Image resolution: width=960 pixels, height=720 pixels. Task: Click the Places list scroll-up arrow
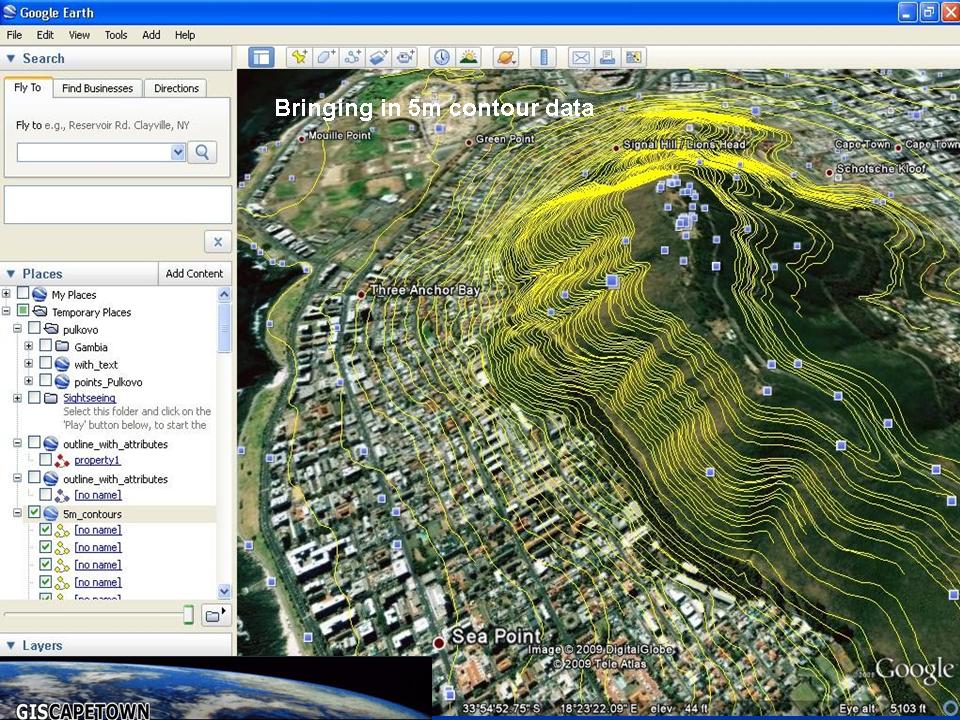pyautogui.click(x=224, y=294)
